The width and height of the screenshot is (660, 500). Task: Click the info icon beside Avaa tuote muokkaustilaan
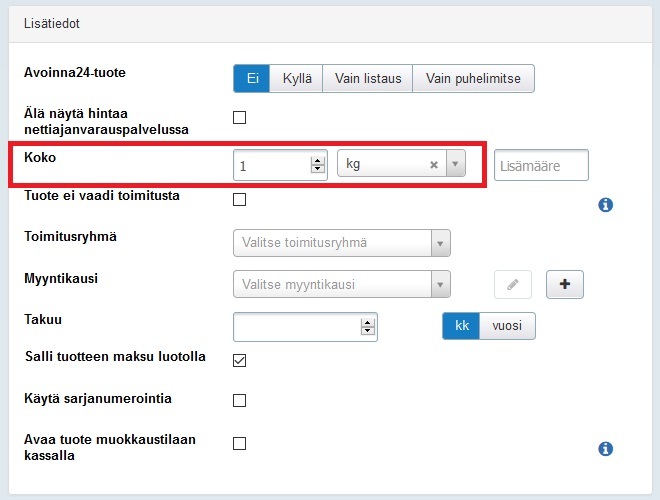click(x=605, y=449)
